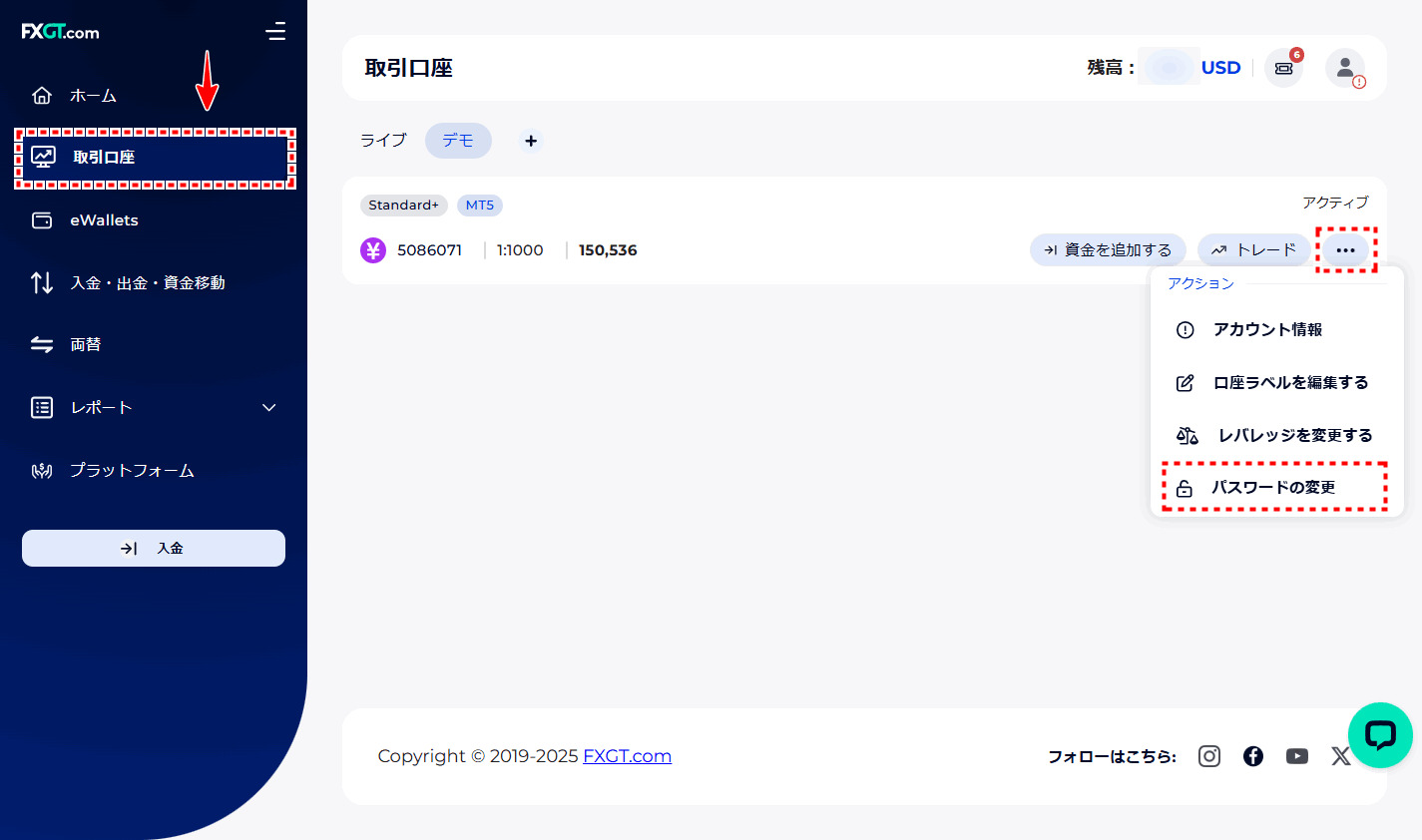Image resolution: width=1422 pixels, height=840 pixels.
Task: Collapse sidebar with hamburger menu icon
Action: click(x=275, y=32)
